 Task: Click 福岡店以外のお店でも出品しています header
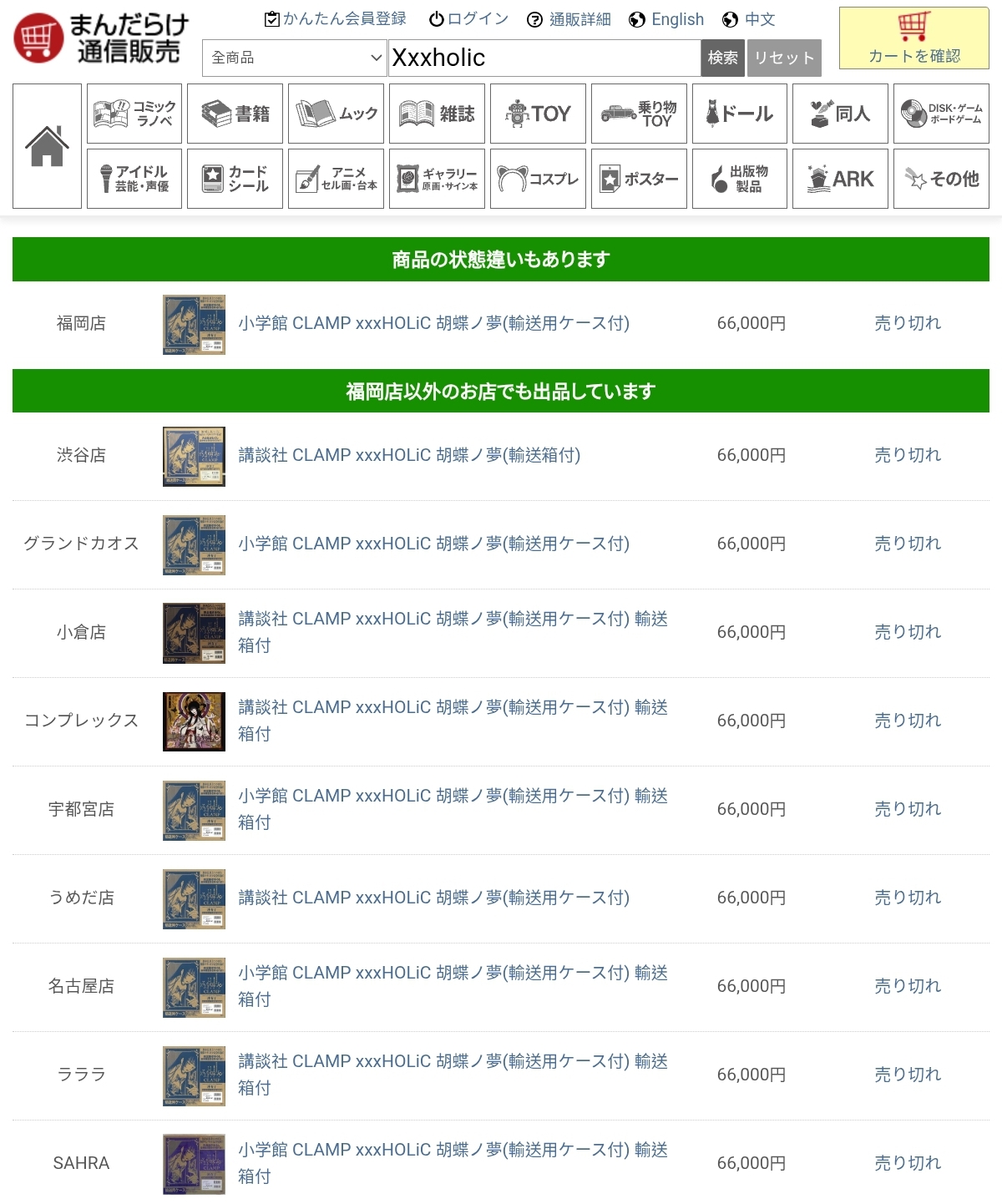point(501,392)
